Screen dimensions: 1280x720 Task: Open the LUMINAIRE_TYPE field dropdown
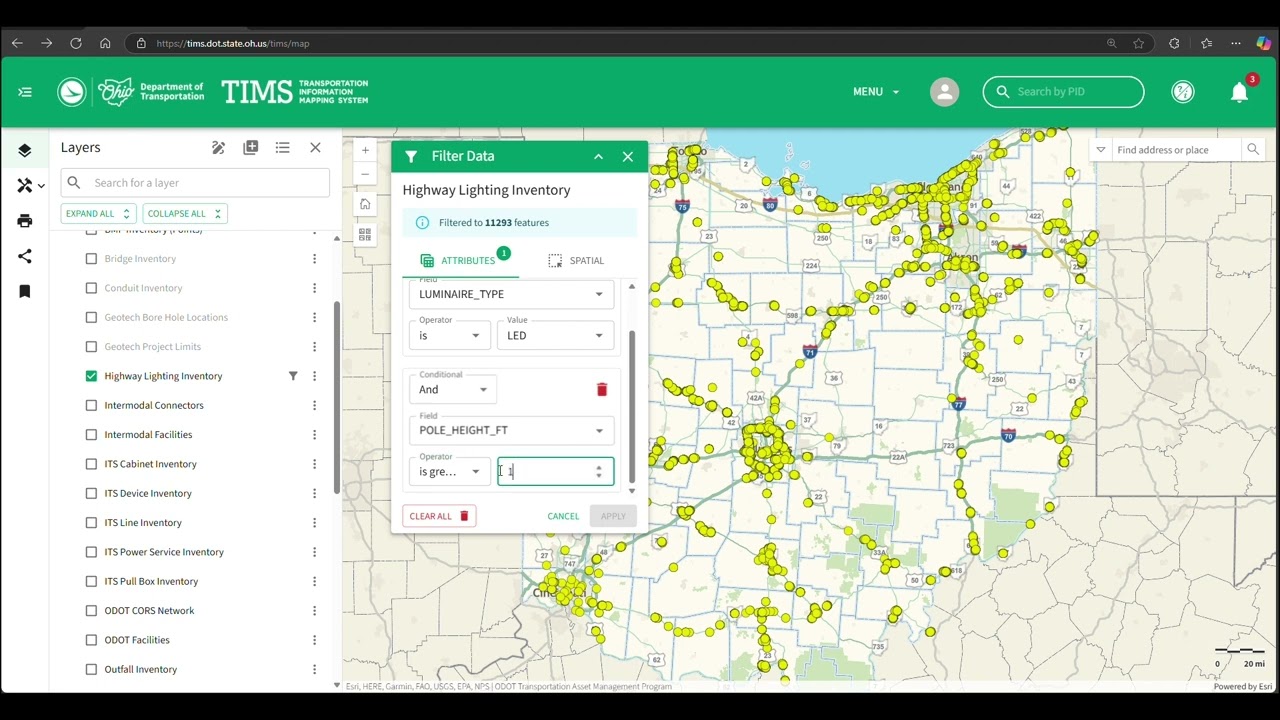[x=511, y=294]
